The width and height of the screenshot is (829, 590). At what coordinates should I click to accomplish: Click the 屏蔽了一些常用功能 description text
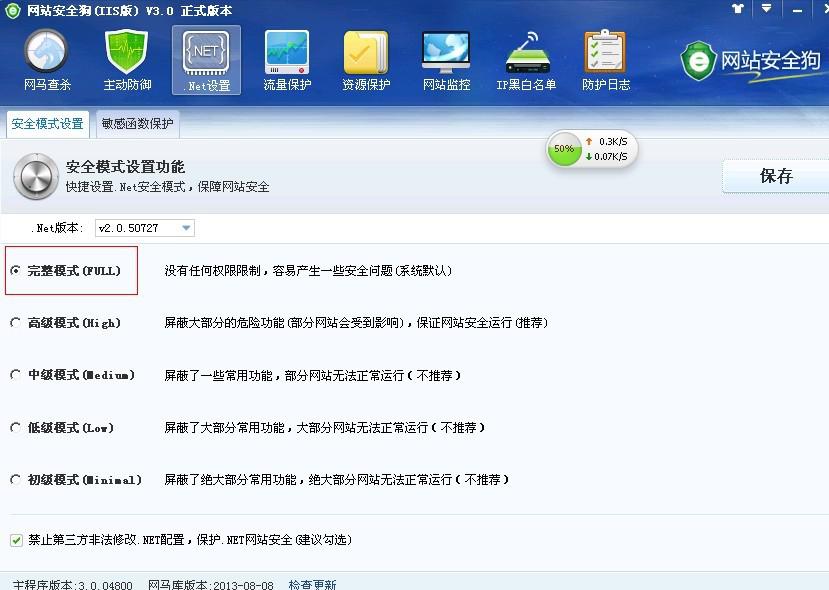tap(312, 375)
